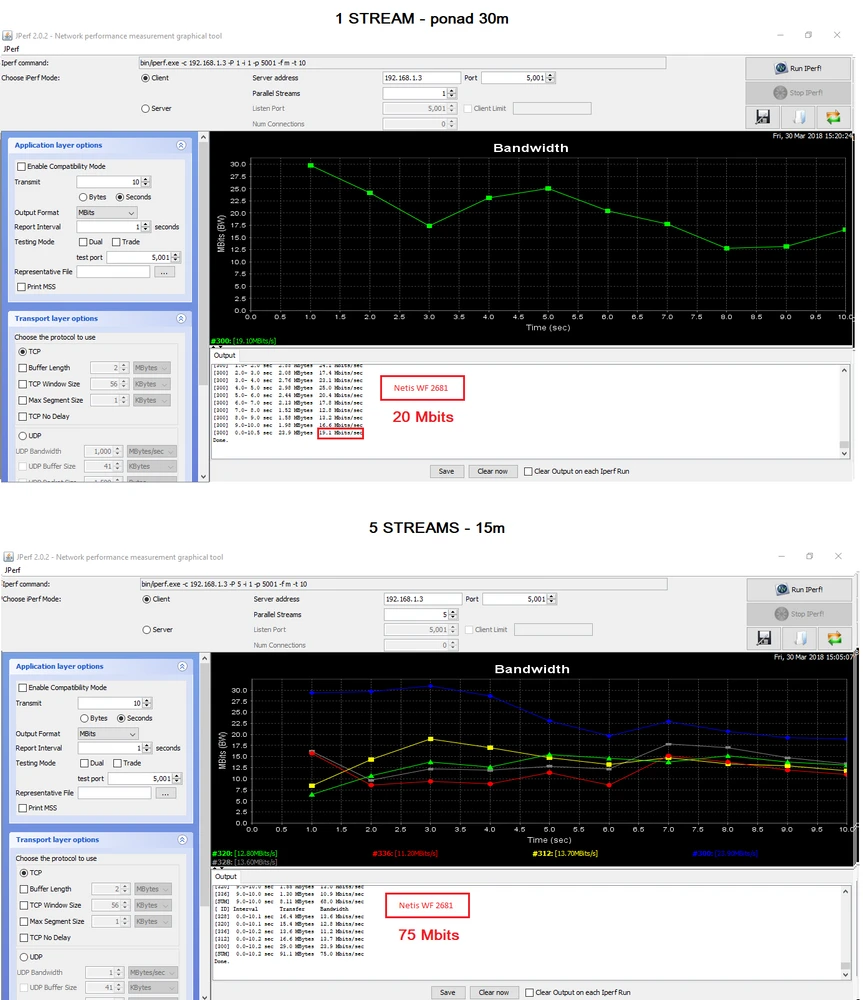Click Clear now button in top window
Viewport: 863px width, 1000px height.
coord(493,471)
